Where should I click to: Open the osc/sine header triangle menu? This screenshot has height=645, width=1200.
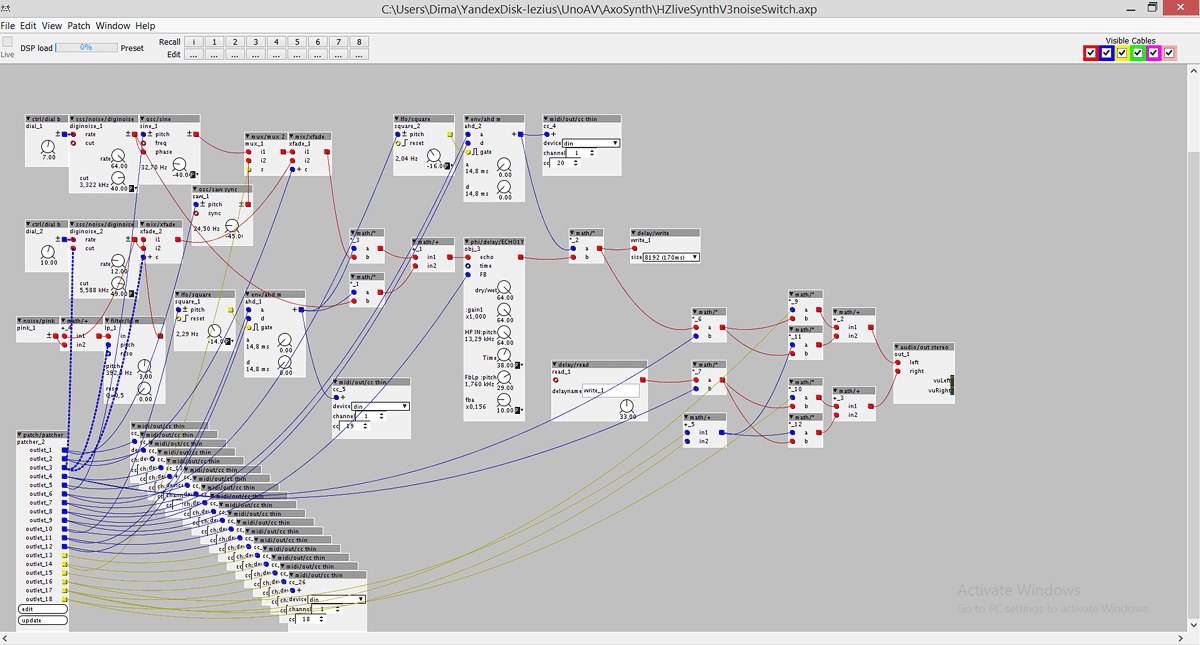click(x=142, y=118)
